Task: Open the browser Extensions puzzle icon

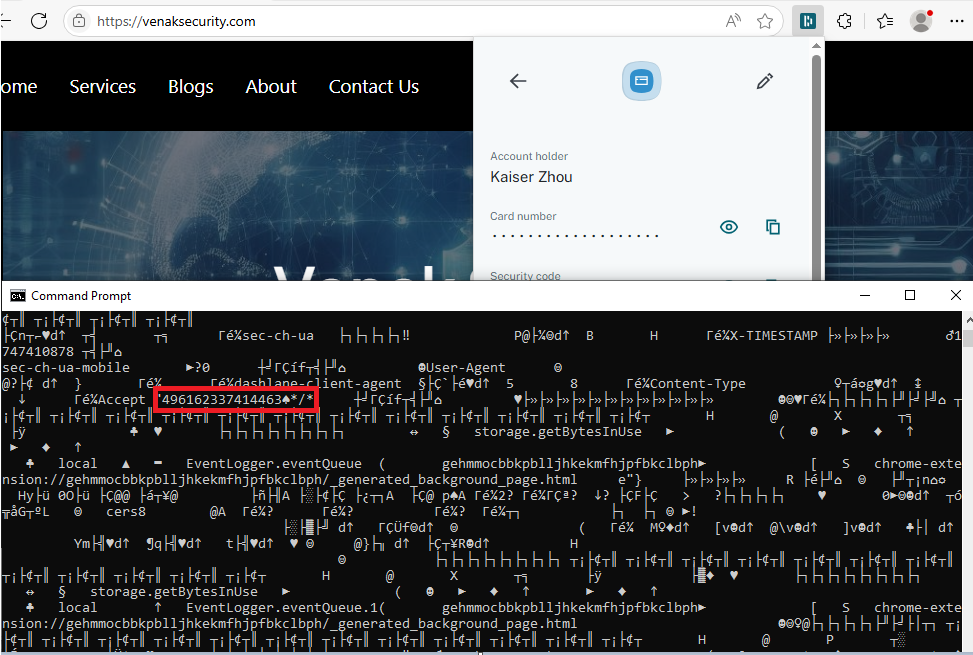Action: click(x=845, y=21)
